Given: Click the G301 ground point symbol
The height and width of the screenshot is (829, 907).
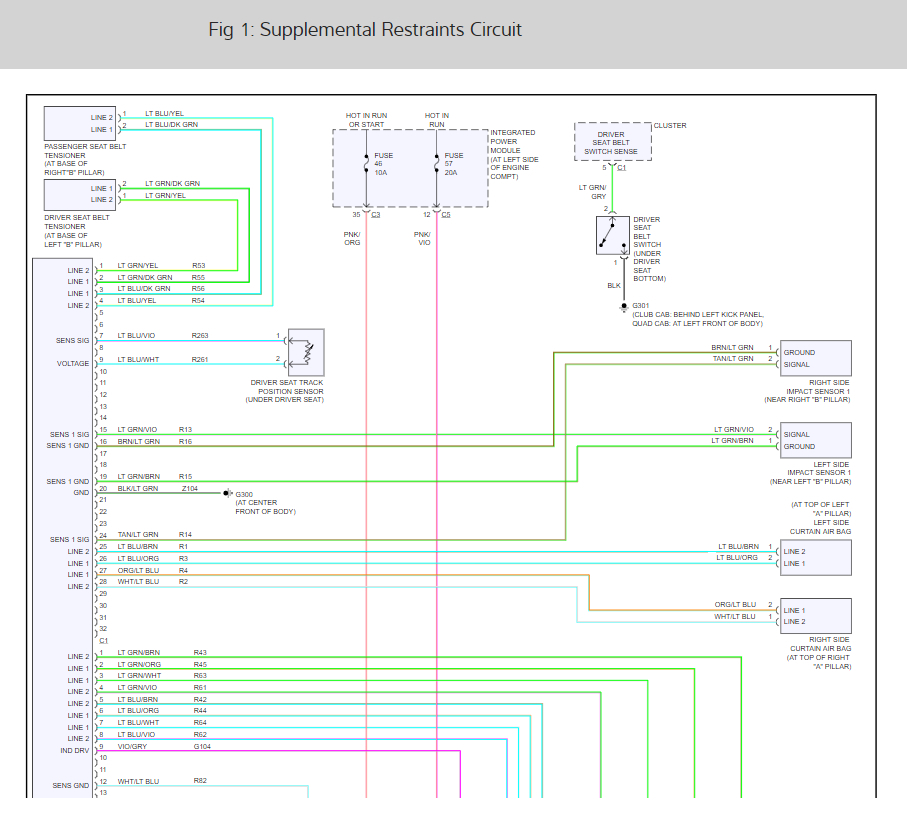Looking at the screenshot, I should tap(624, 307).
